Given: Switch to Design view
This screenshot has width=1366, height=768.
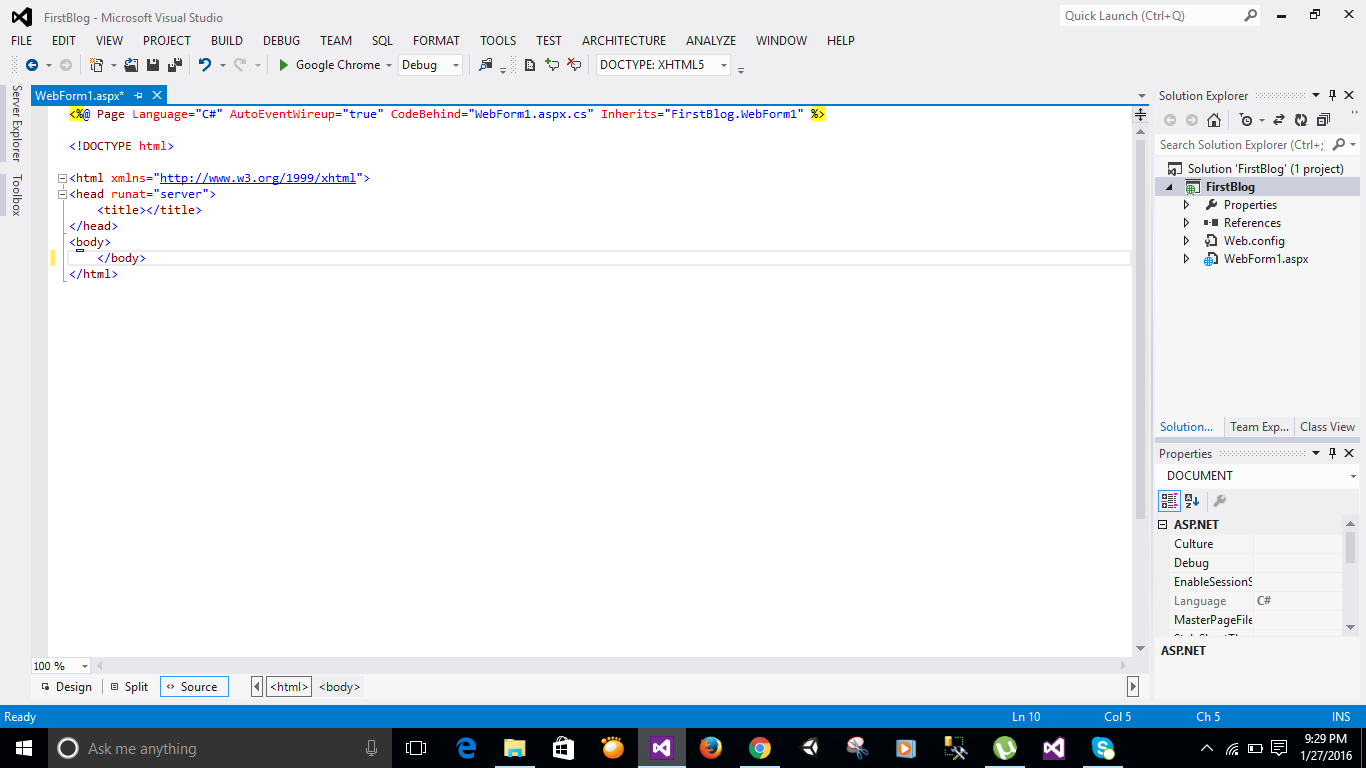Looking at the screenshot, I should pos(66,687).
